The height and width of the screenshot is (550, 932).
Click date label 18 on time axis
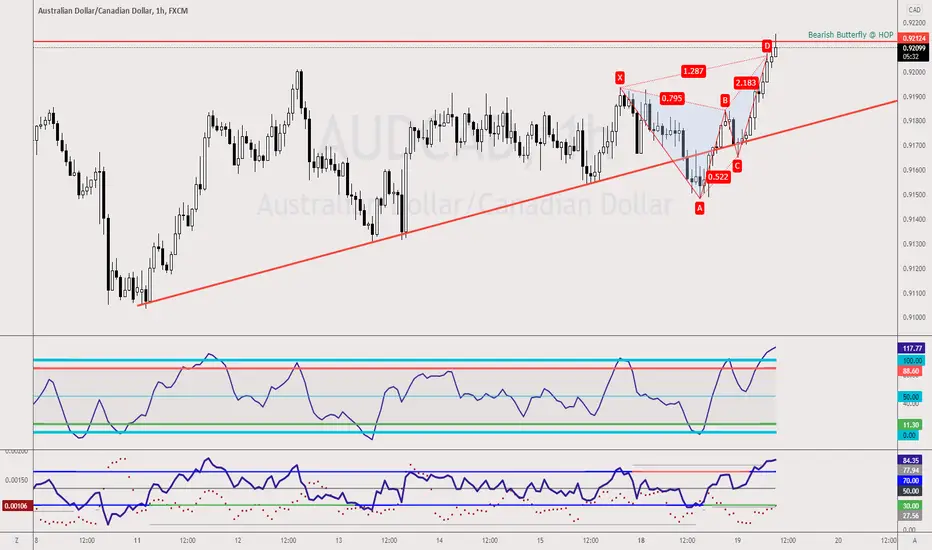(641, 540)
